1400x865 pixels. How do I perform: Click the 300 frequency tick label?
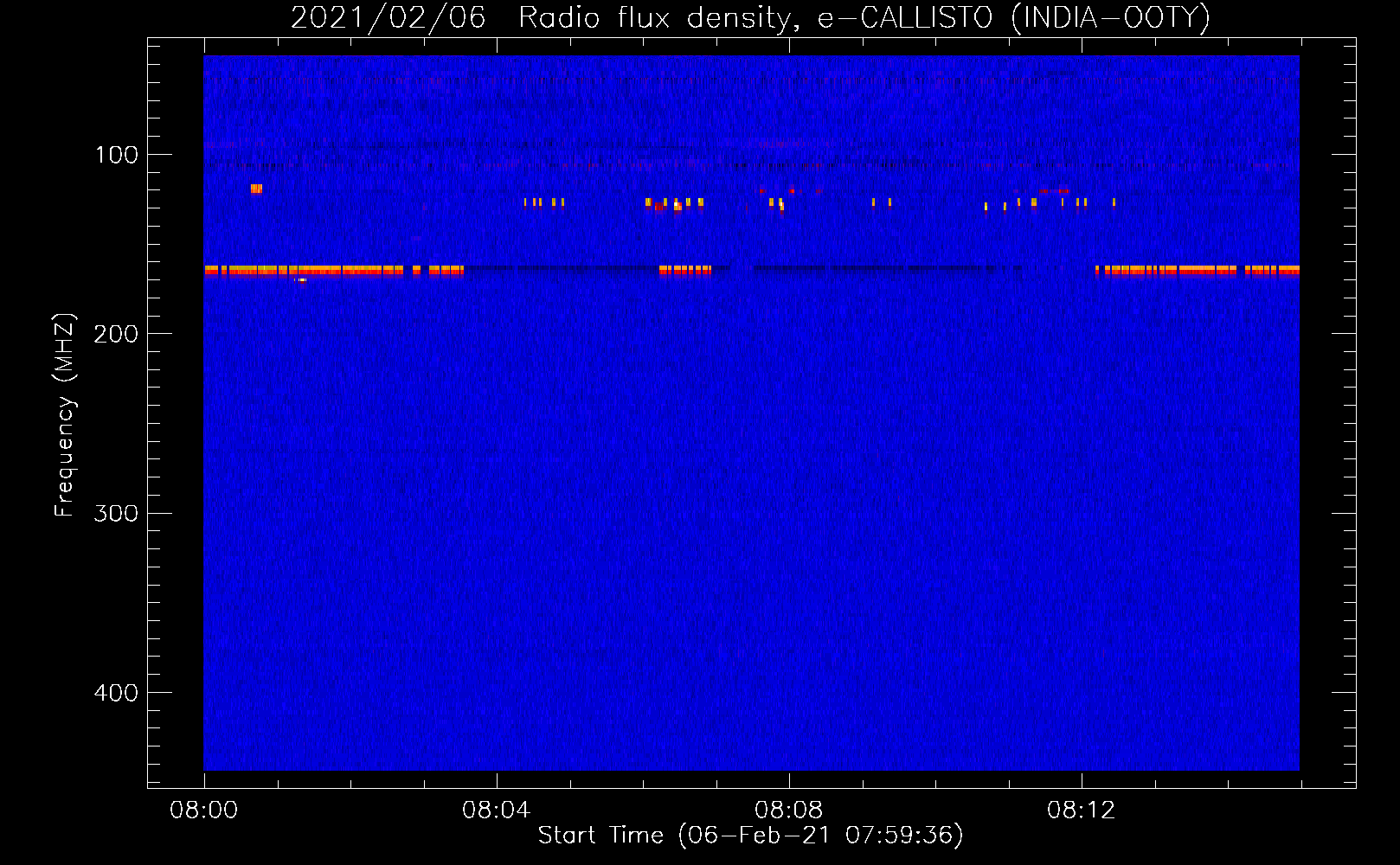[117, 513]
